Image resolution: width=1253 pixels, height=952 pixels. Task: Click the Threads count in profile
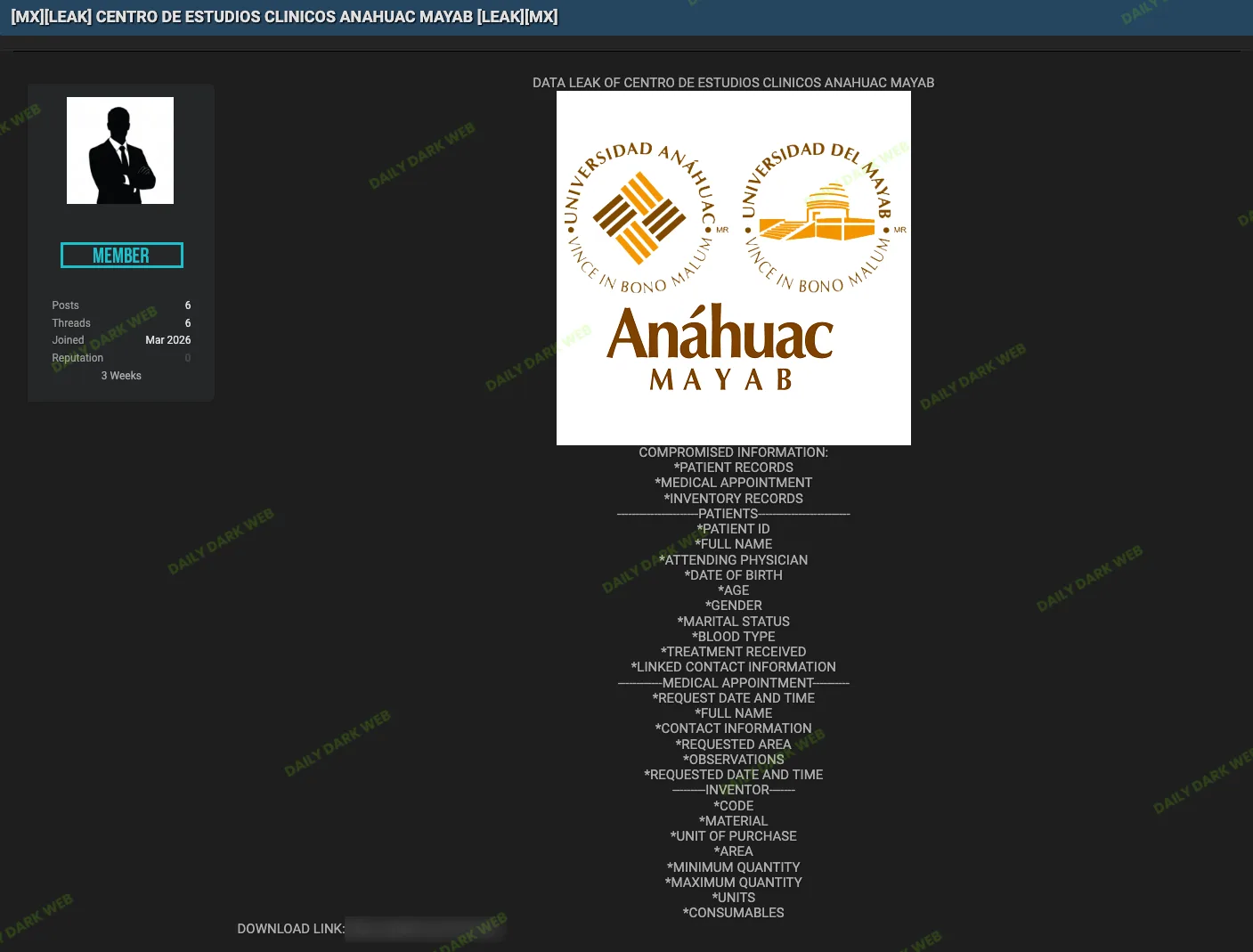pos(187,323)
